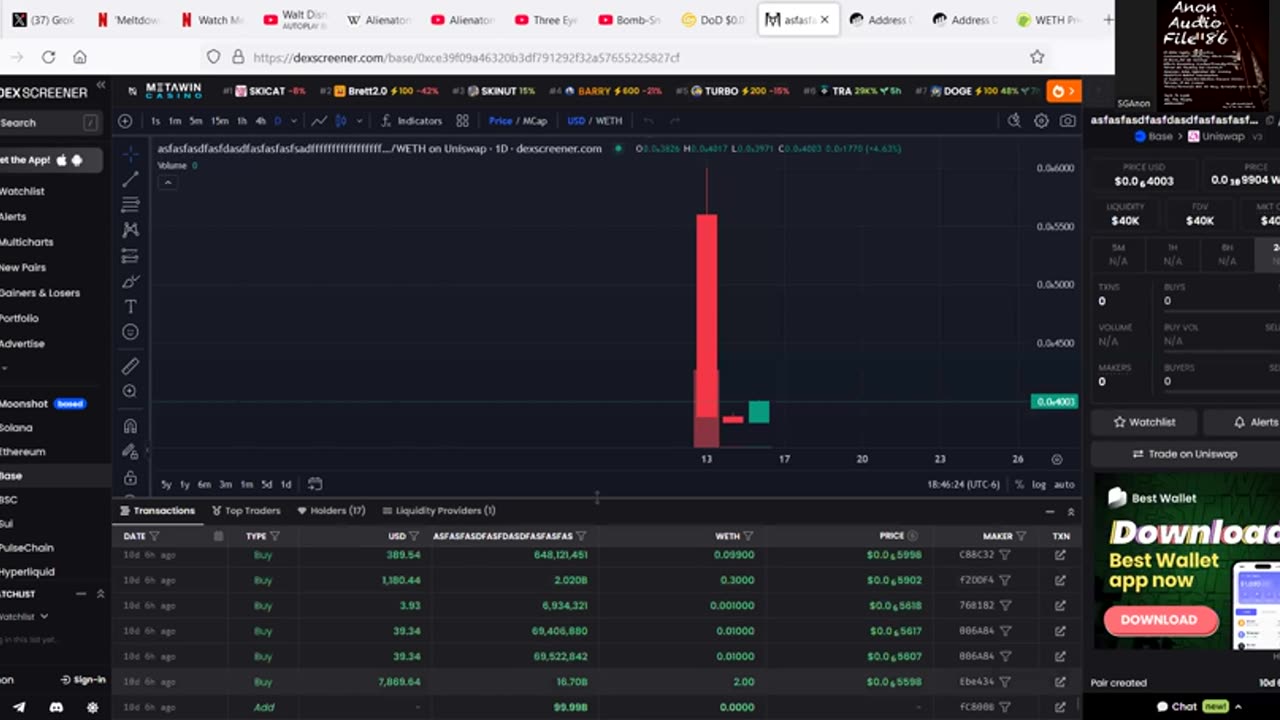
Task: Open the go-to-date calendar icon
Action: [315, 484]
